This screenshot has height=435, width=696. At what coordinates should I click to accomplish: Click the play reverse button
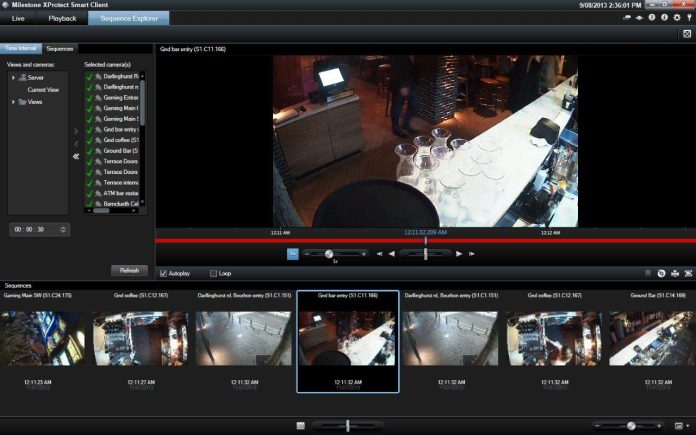coord(392,254)
